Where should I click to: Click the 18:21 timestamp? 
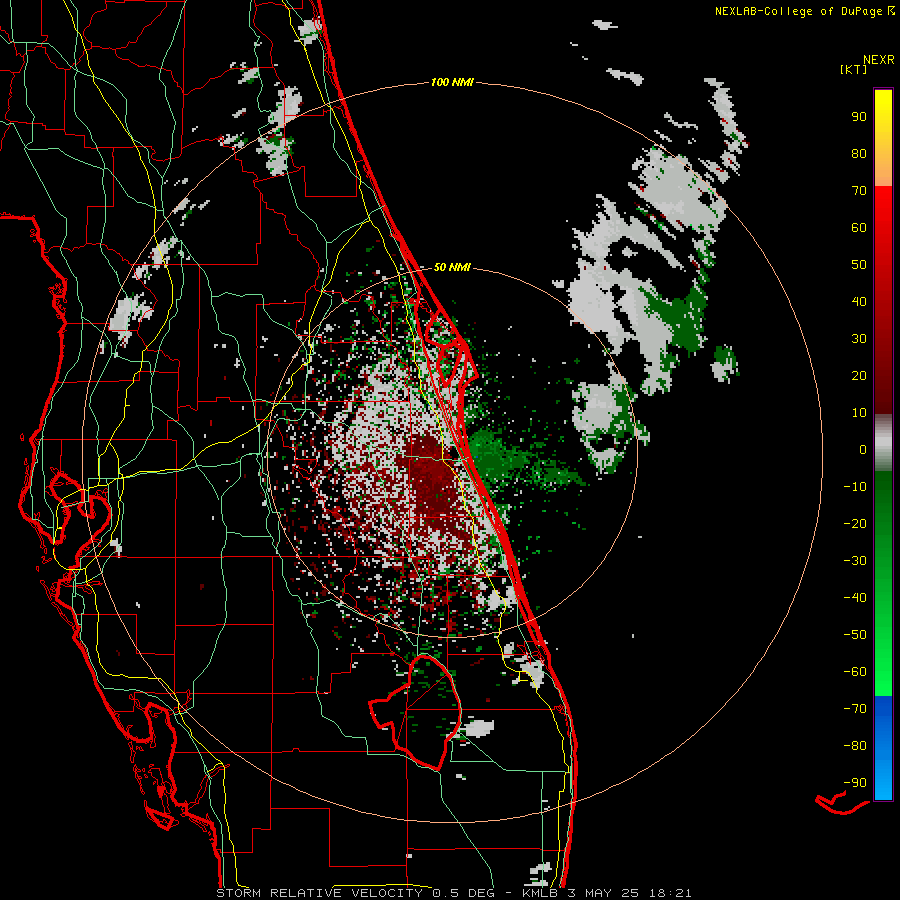pos(670,893)
